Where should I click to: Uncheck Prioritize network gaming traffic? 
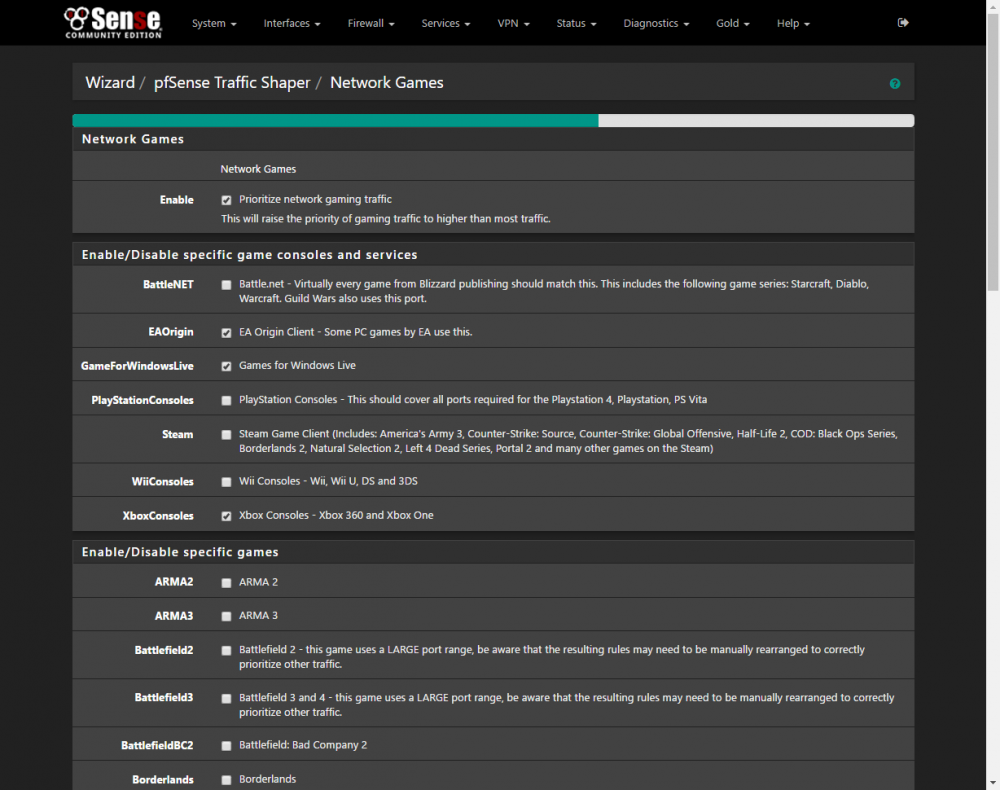[226, 200]
